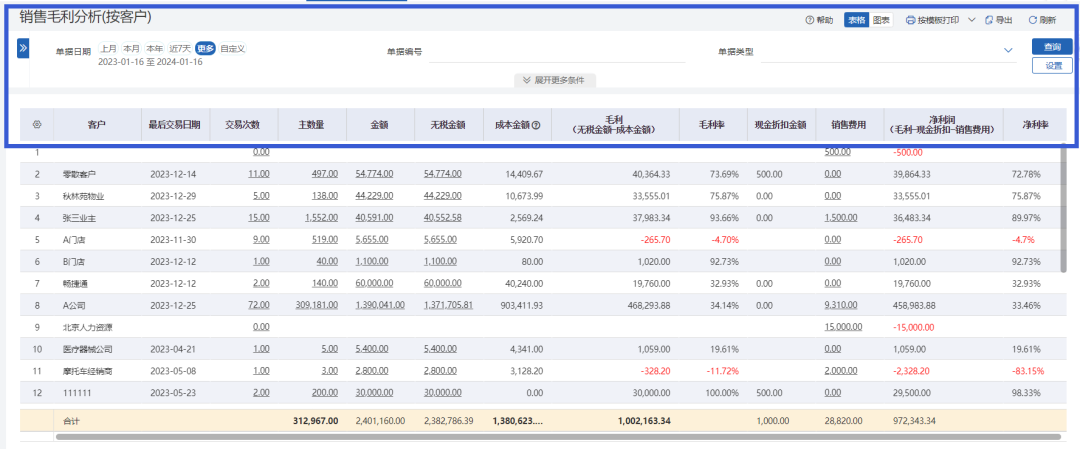Click 净利率 value -83.15%

tap(1029, 371)
